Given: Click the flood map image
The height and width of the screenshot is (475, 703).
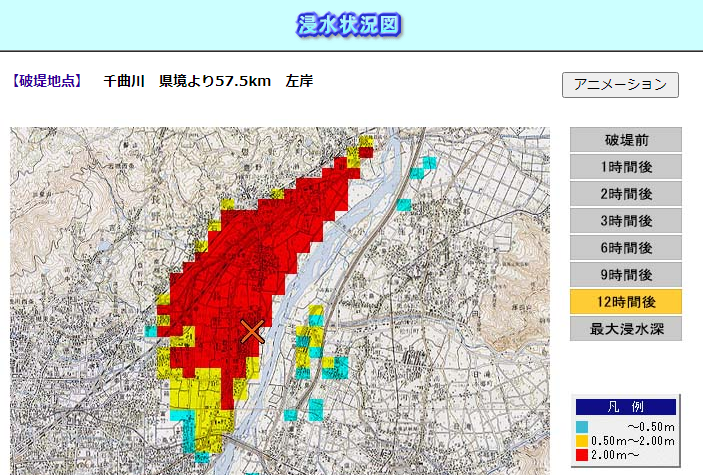Looking at the screenshot, I should [280, 301].
